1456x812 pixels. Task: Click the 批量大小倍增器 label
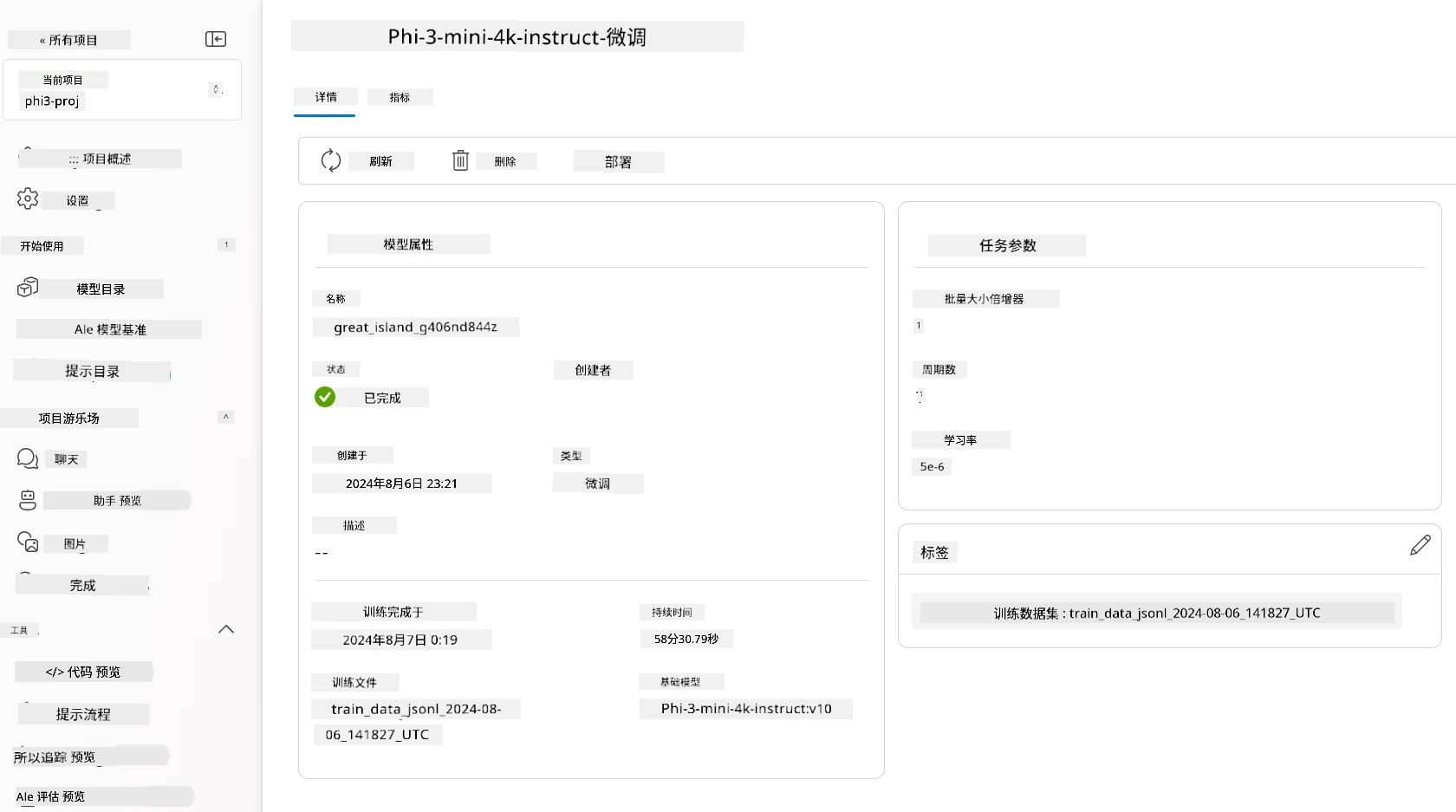tap(985, 299)
